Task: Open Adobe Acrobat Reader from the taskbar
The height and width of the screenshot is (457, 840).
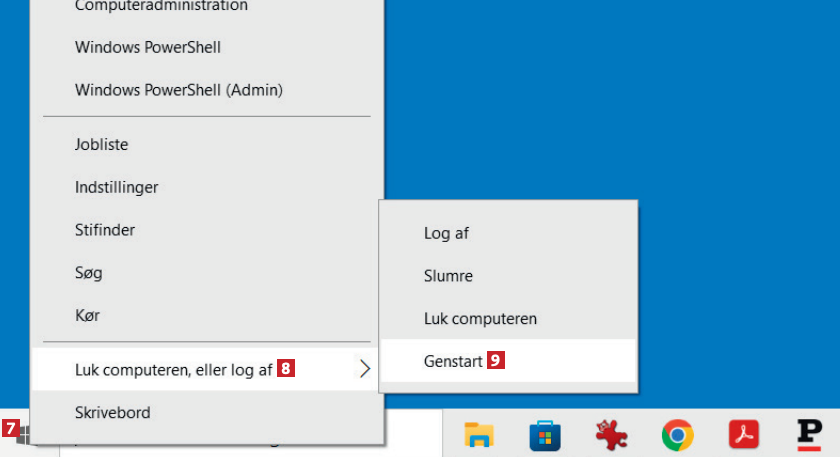Action: point(743,434)
